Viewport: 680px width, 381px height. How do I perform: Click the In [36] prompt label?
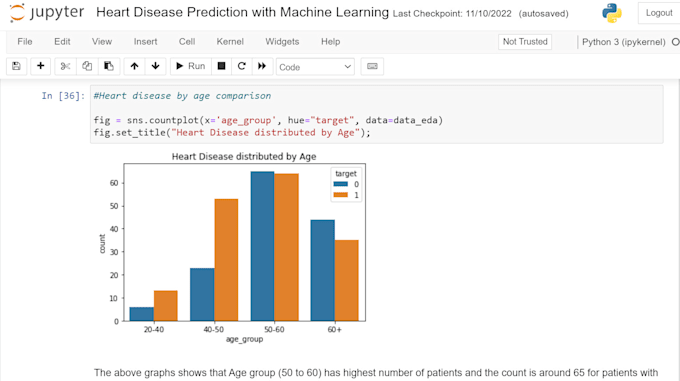[x=63, y=96]
